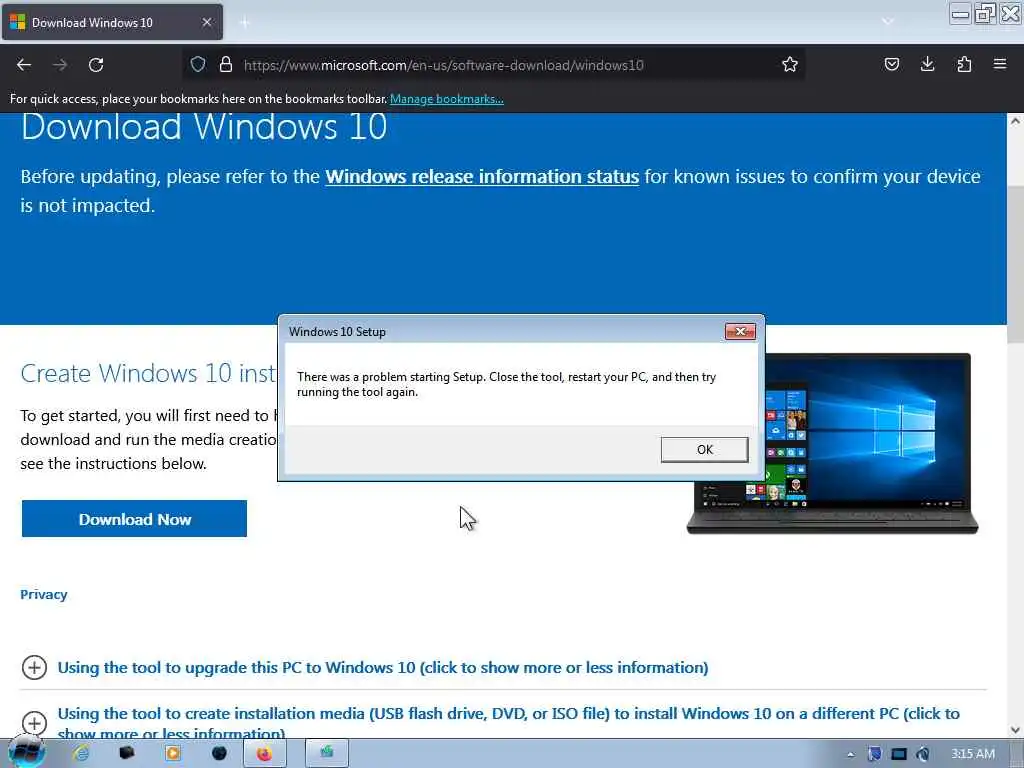Click the Action Center flag tray icon
This screenshot has height=768, width=1024.
[x=874, y=754]
